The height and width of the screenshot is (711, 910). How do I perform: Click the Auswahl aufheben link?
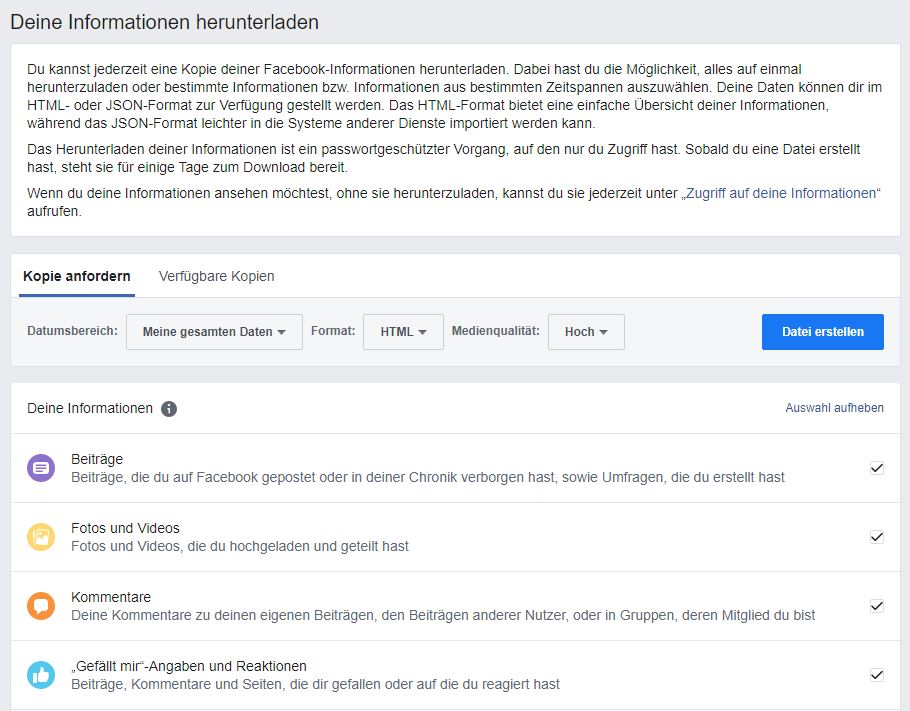click(834, 408)
